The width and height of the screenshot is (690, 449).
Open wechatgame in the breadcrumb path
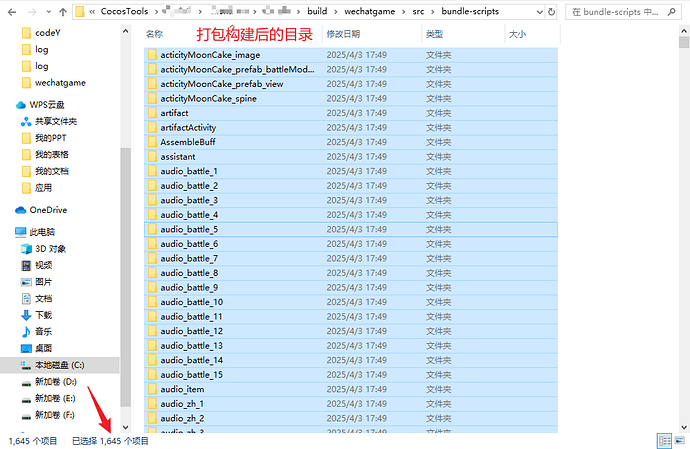coord(370,11)
